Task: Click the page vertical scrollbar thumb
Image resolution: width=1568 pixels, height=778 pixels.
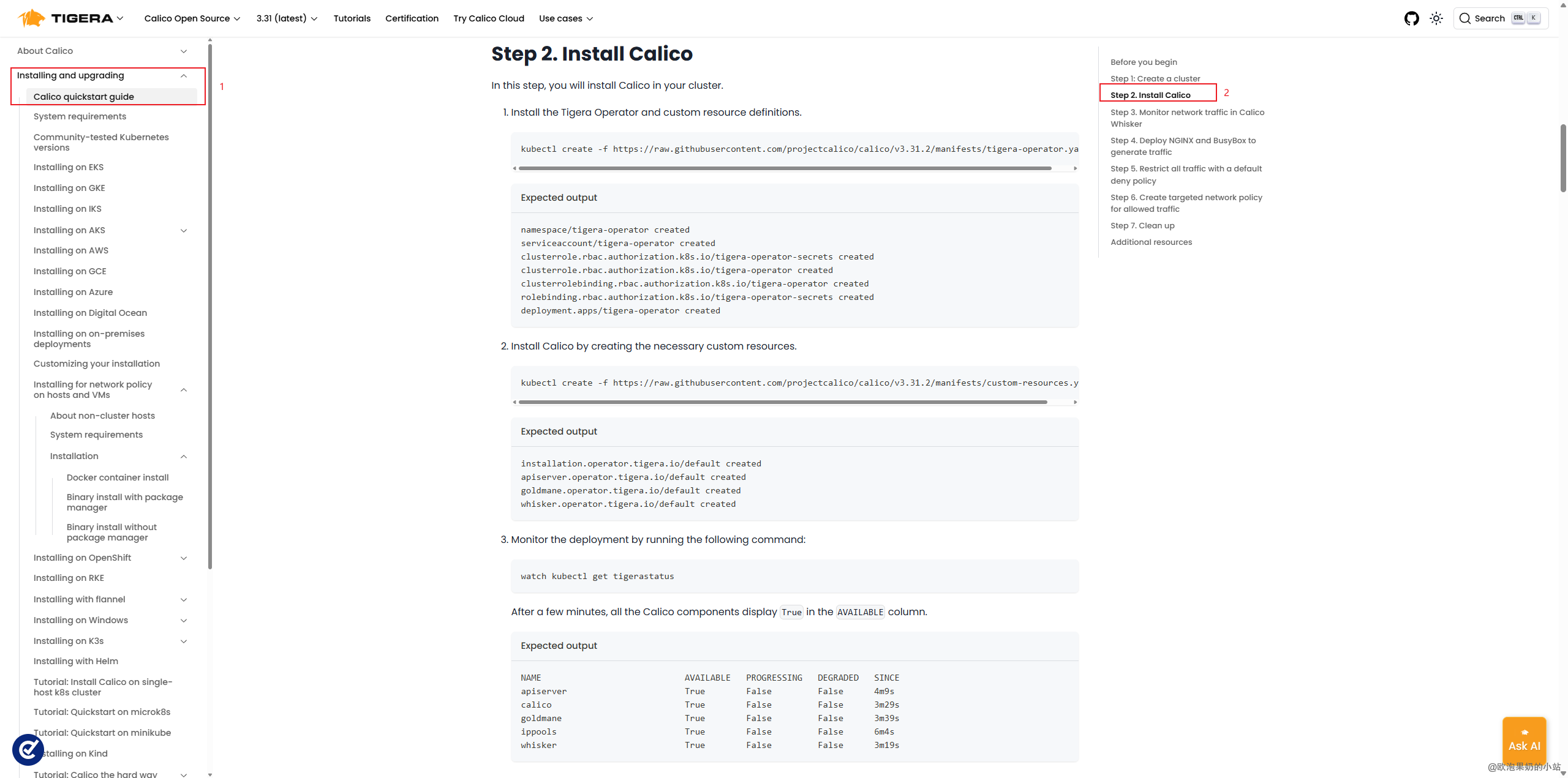Action: click(x=1563, y=159)
